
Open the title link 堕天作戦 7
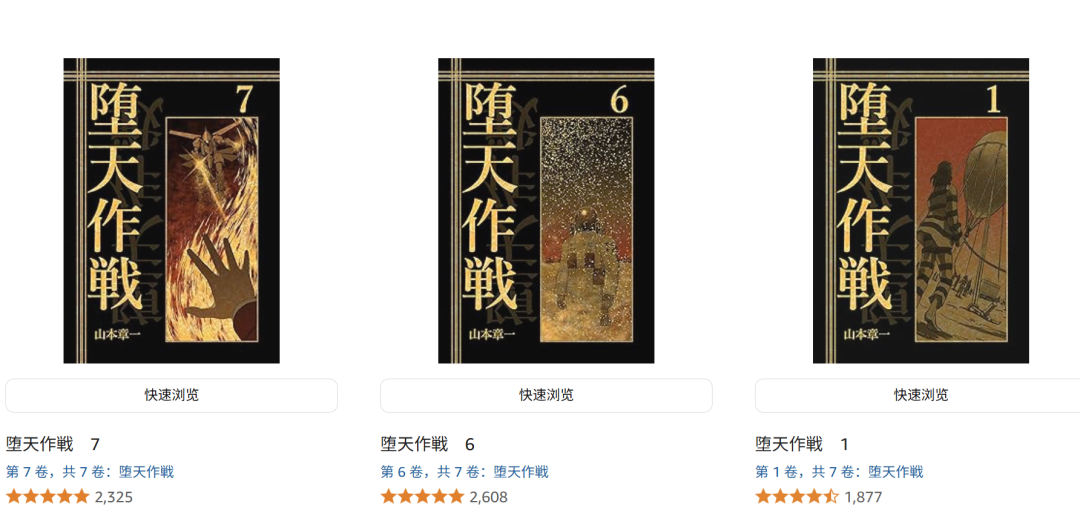53,444
